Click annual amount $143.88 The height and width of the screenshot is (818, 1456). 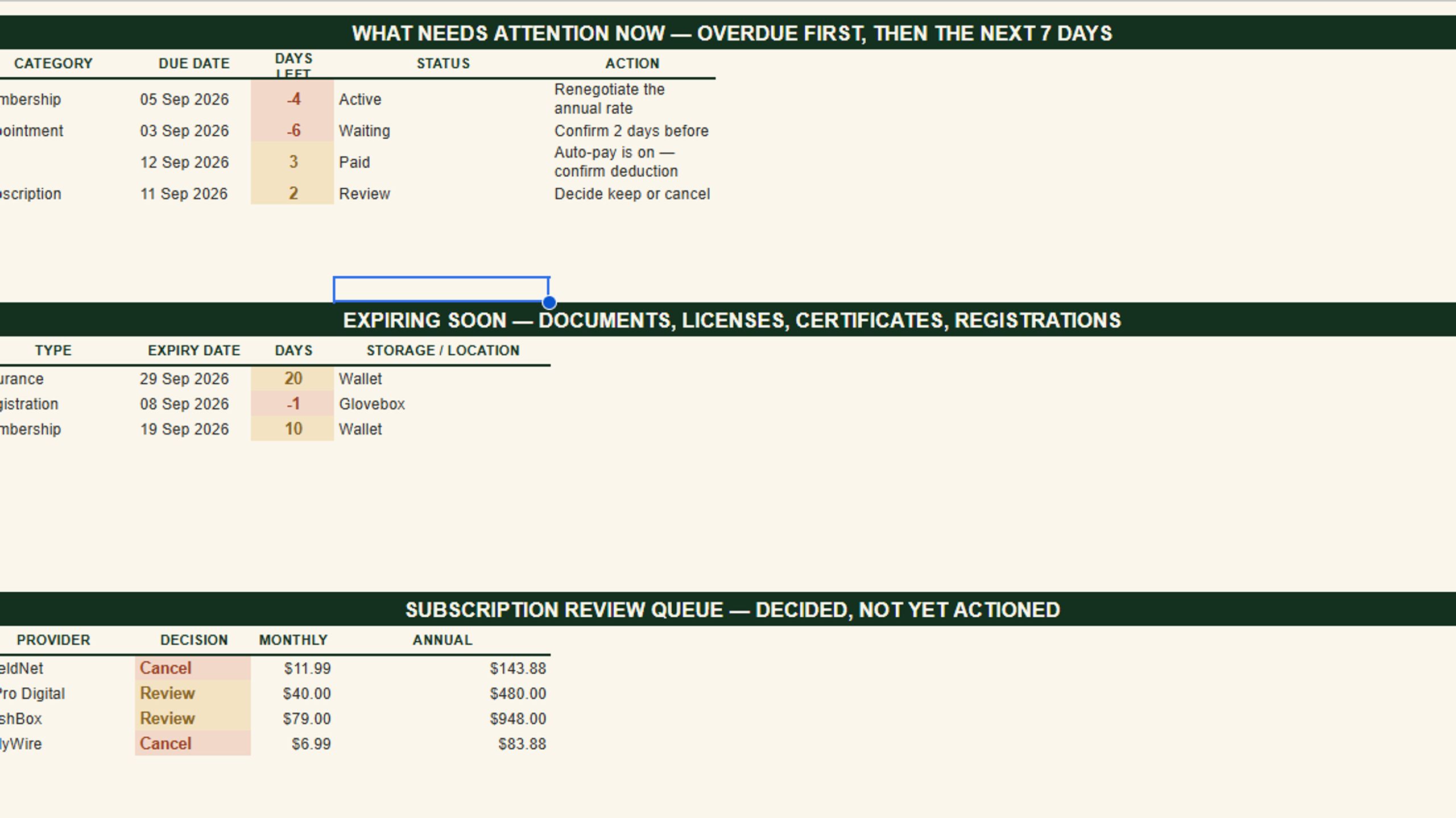pos(518,668)
